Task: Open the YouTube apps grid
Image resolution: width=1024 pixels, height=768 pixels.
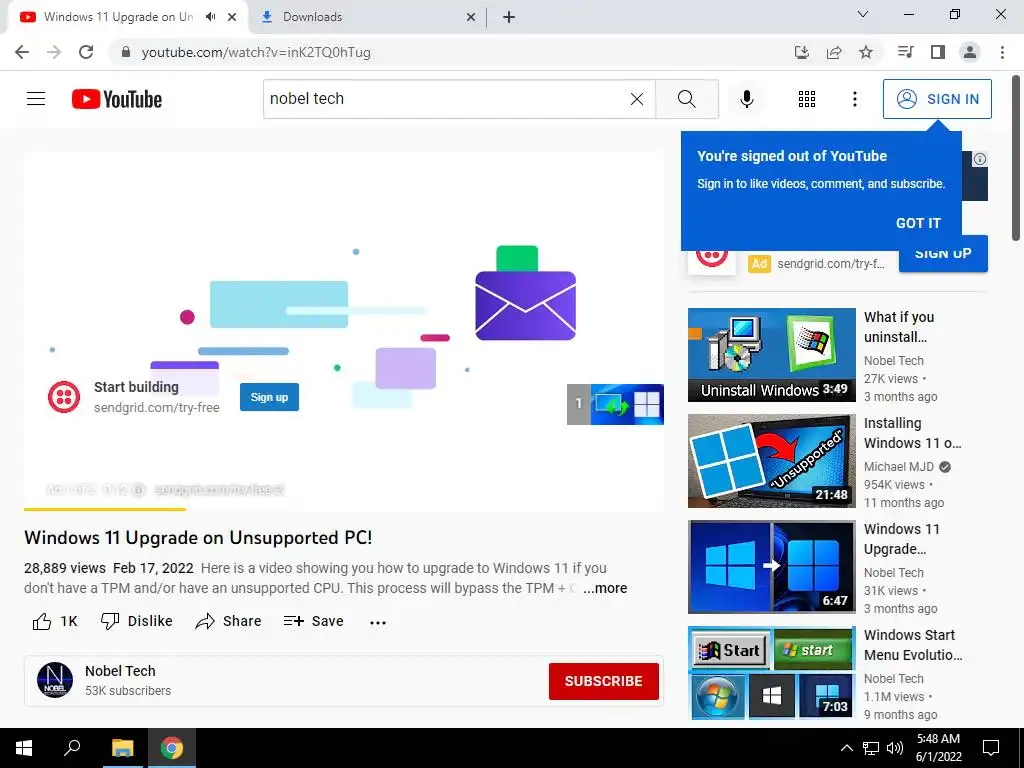Action: point(807,99)
